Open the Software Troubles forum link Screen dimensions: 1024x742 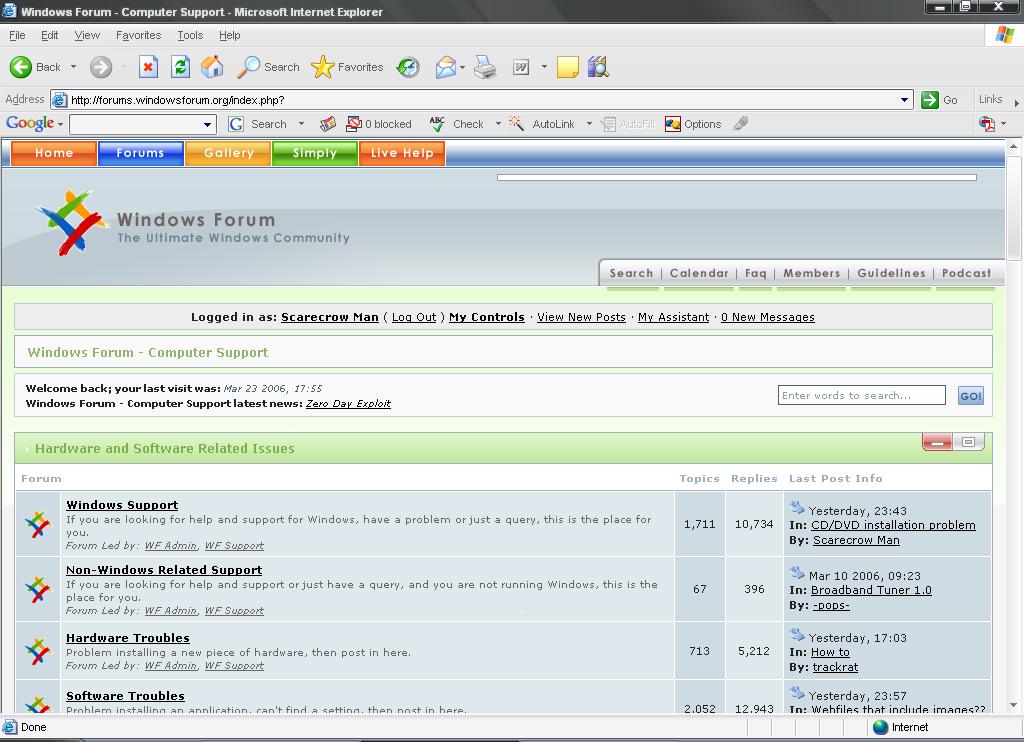click(x=125, y=696)
